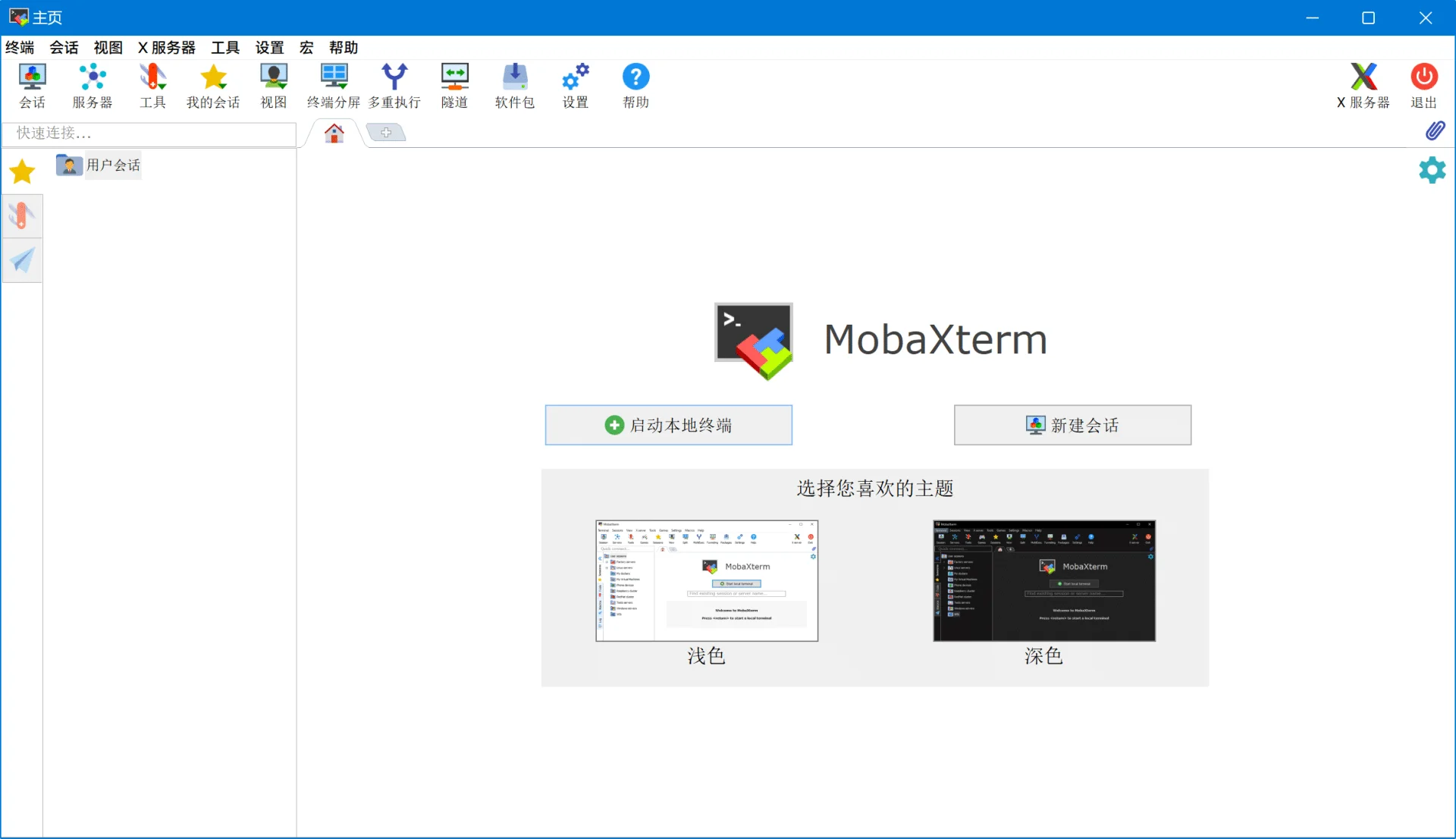Click the 新建会话 button

[1072, 425]
